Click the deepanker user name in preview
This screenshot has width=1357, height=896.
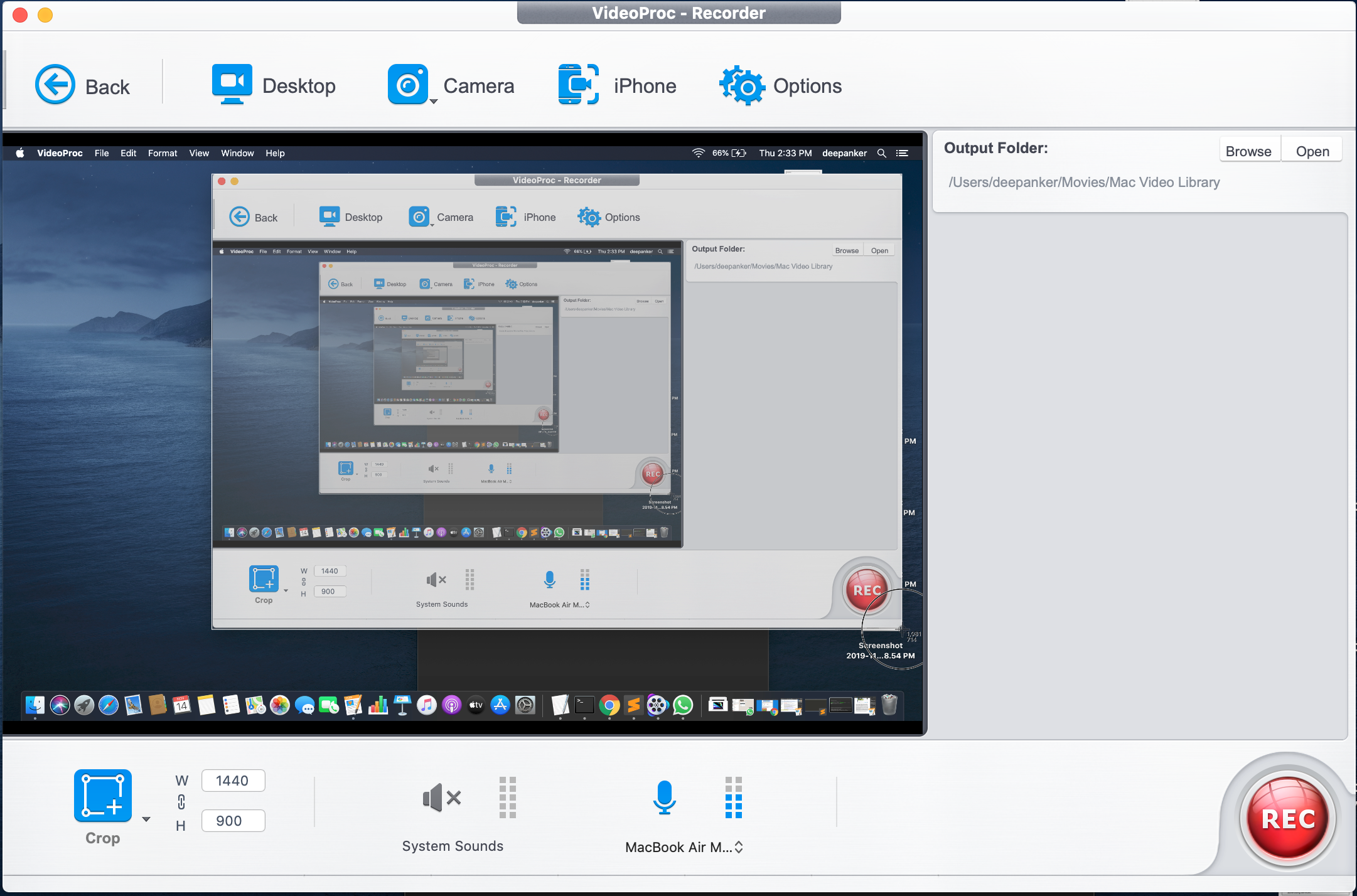pos(844,153)
